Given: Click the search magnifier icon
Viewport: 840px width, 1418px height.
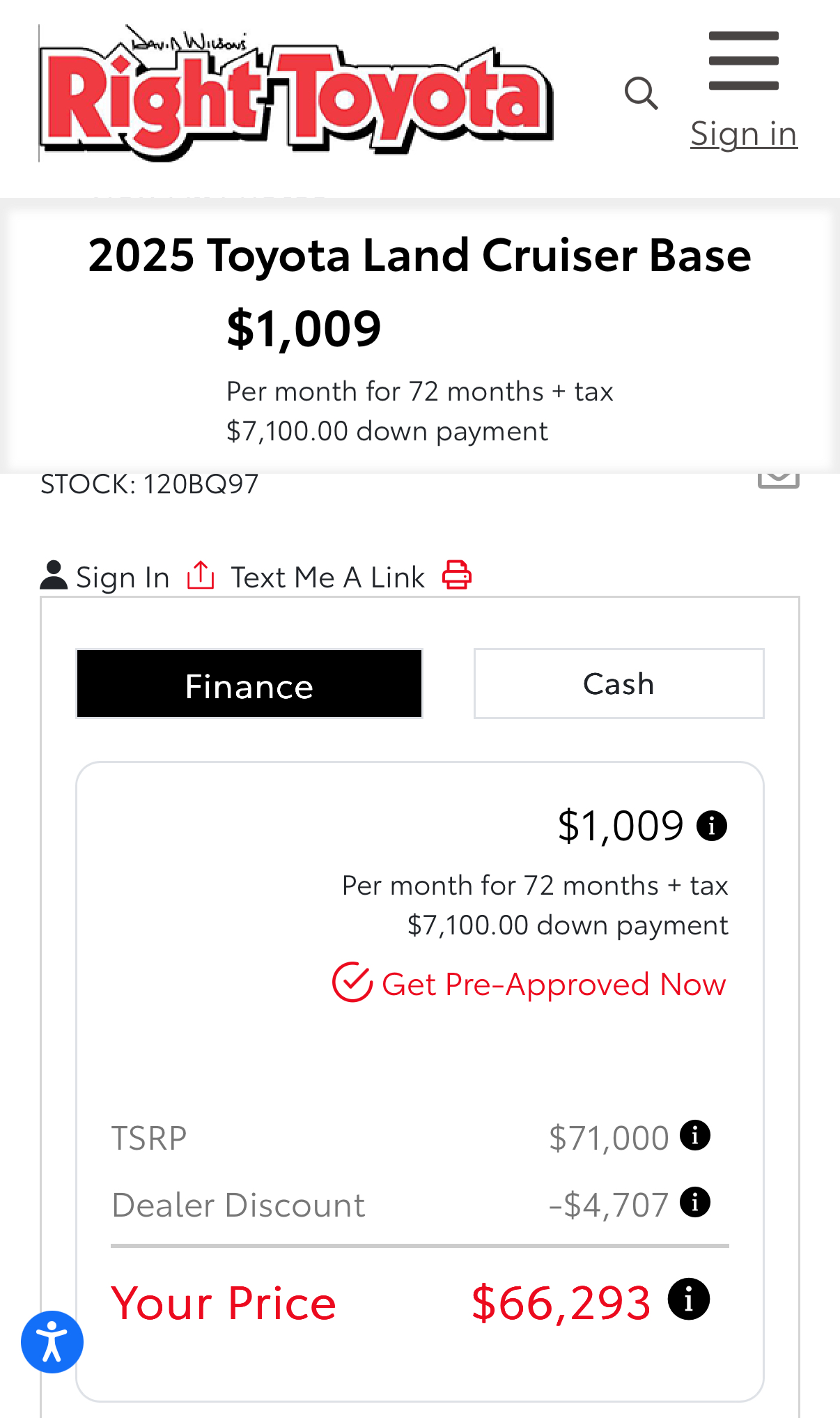Looking at the screenshot, I should [641, 93].
